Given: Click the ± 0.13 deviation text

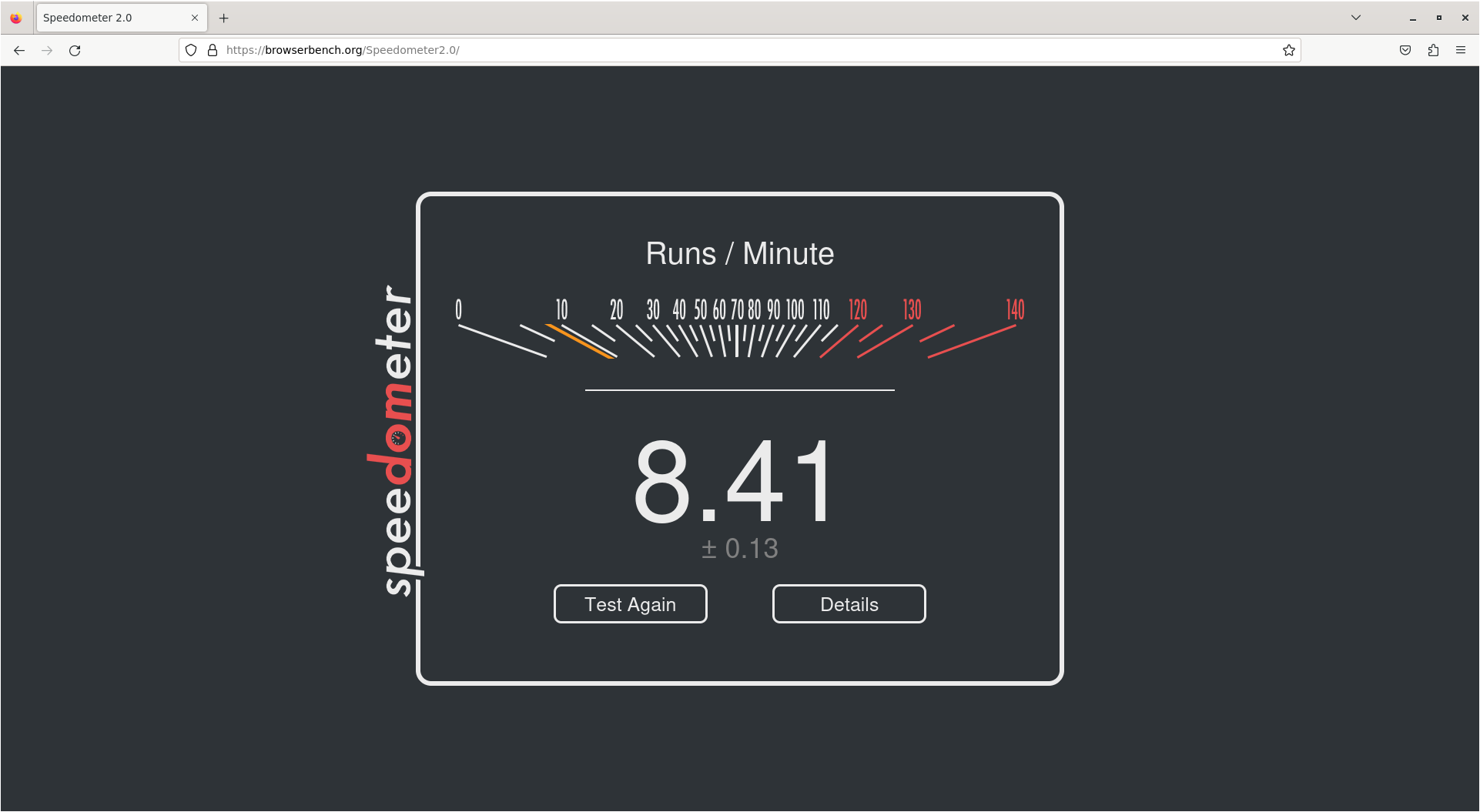Looking at the screenshot, I should [x=739, y=549].
